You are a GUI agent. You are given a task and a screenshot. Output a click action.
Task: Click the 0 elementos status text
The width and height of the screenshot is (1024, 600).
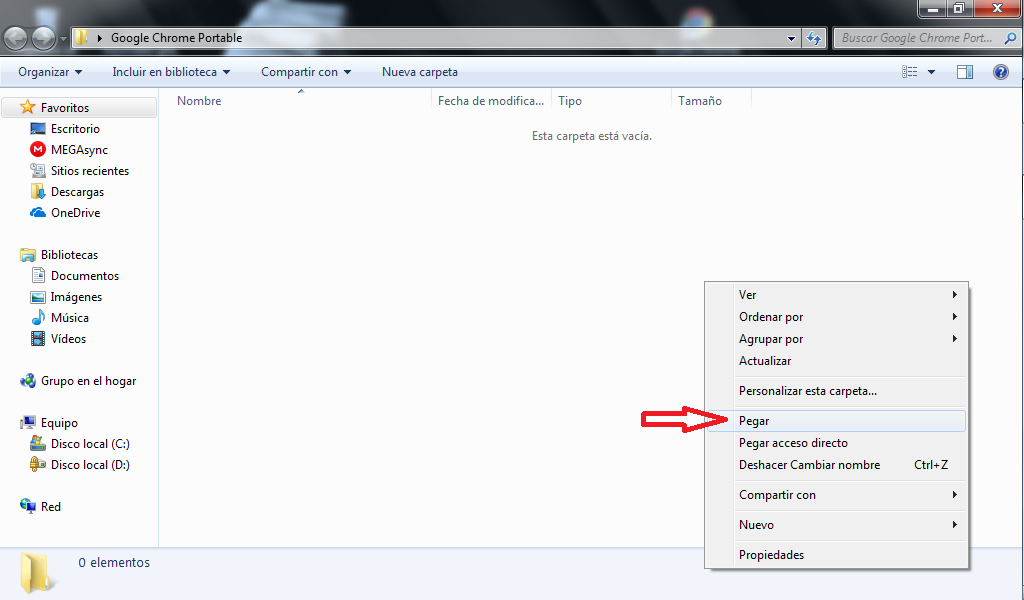(114, 562)
